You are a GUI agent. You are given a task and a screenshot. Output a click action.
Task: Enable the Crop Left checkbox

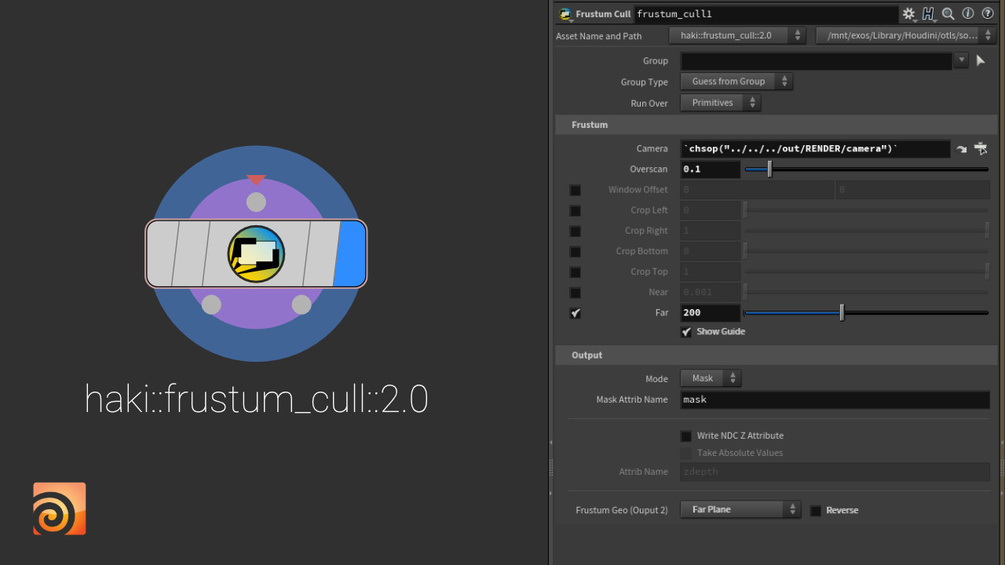pyautogui.click(x=576, y=211)
